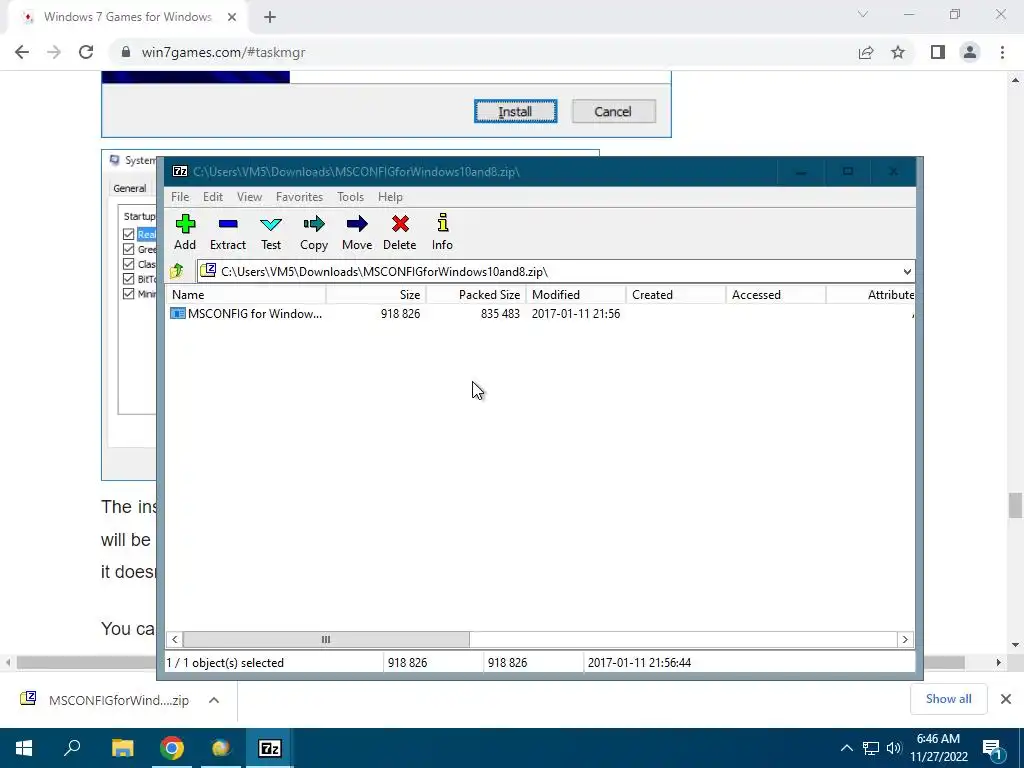The image size is (1024, 768).
Task: Go back in Chrome
Action: tap(22, 52)
